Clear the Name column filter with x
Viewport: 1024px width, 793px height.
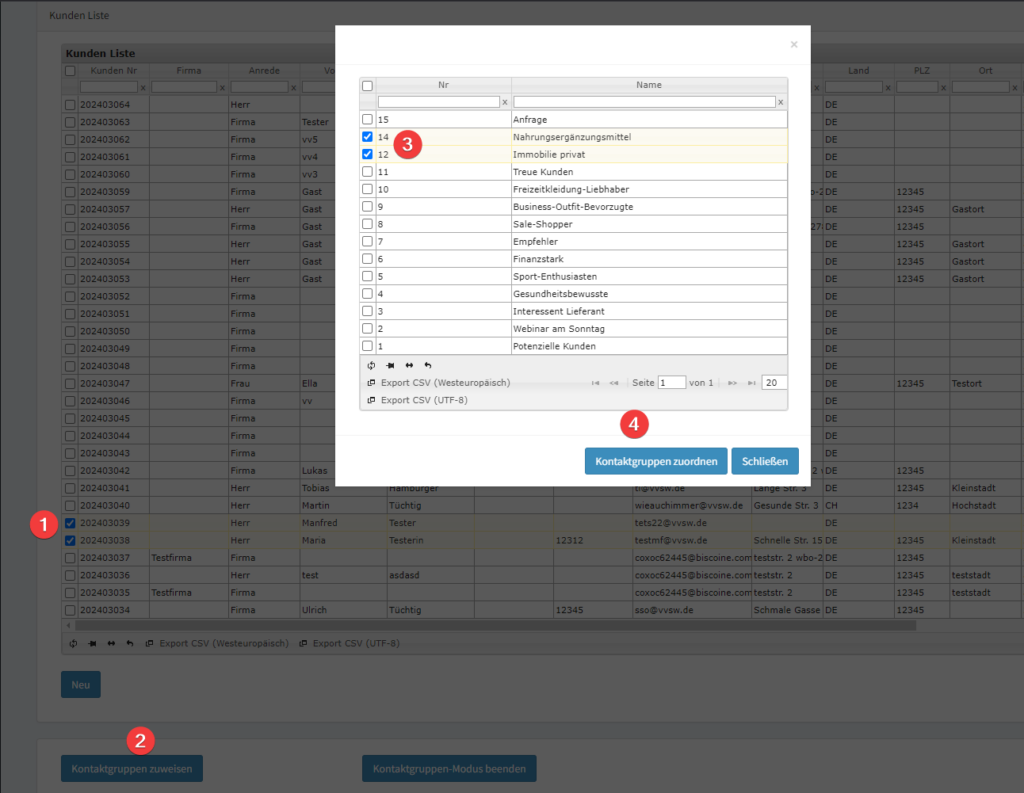[x=781, y=102]
